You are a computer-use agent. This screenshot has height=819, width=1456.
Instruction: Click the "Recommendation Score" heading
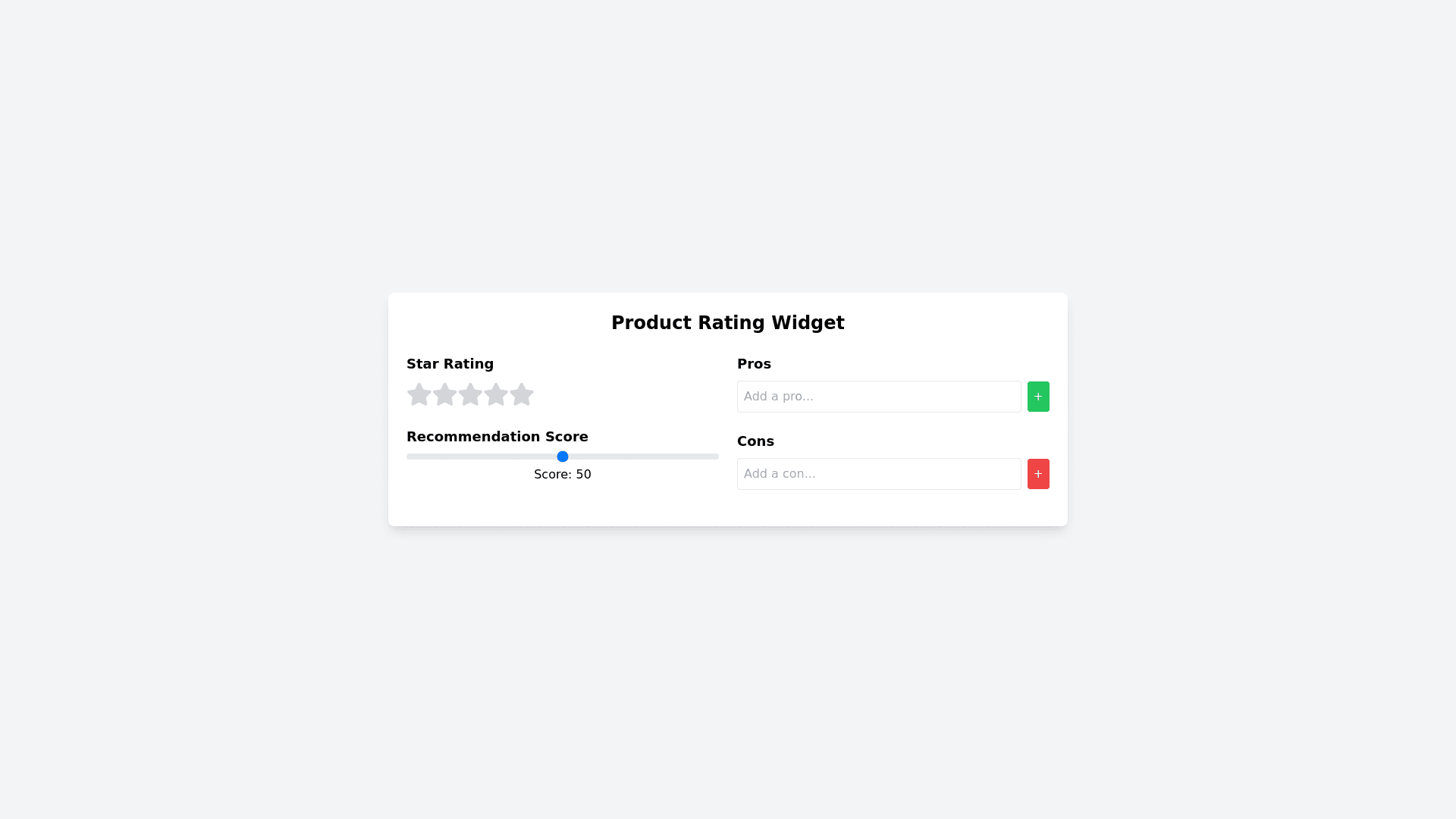pos(497,437)
